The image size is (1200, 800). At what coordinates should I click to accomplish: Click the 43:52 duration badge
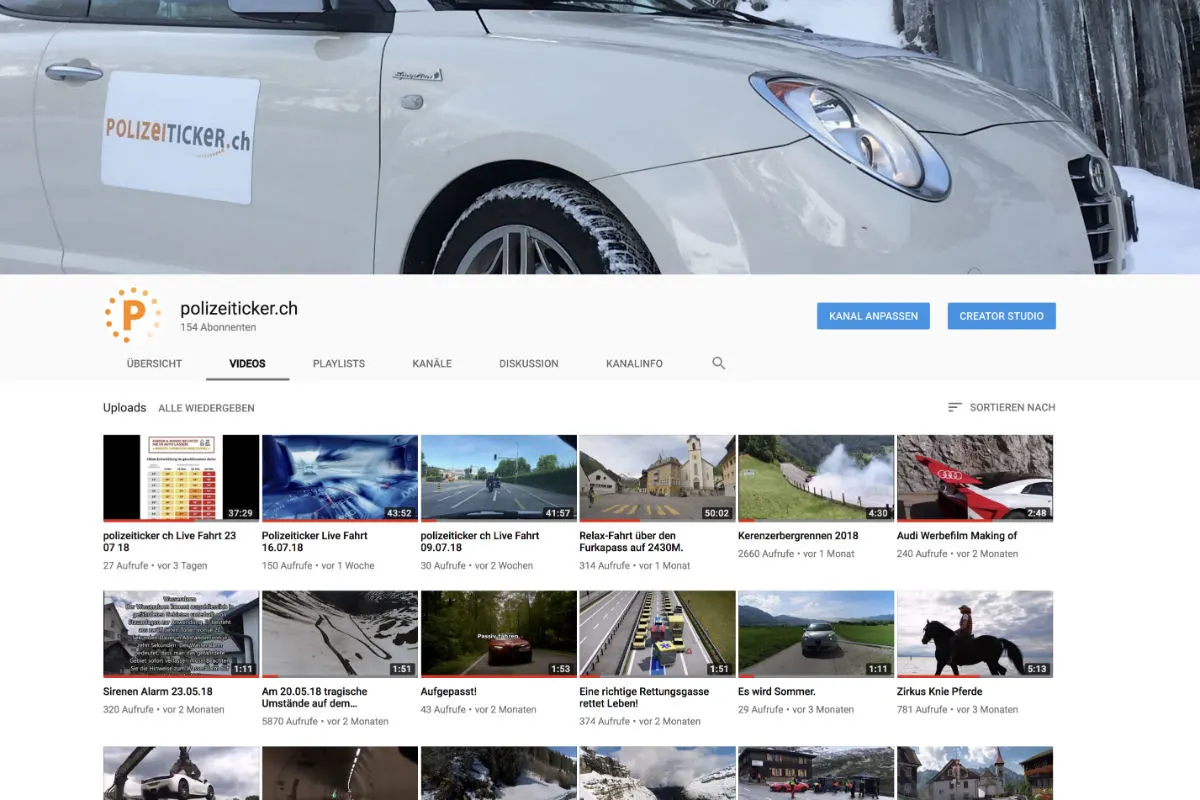point(399,513)
